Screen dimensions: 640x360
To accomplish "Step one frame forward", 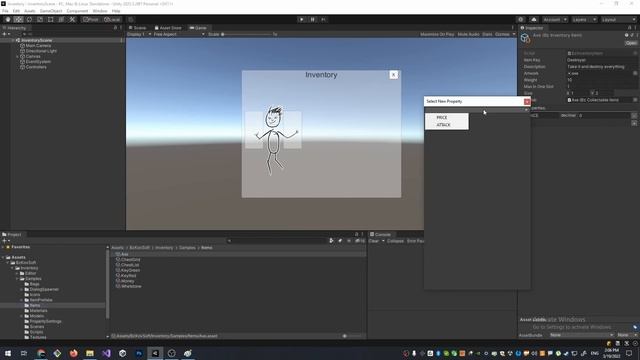I will 324,19.
